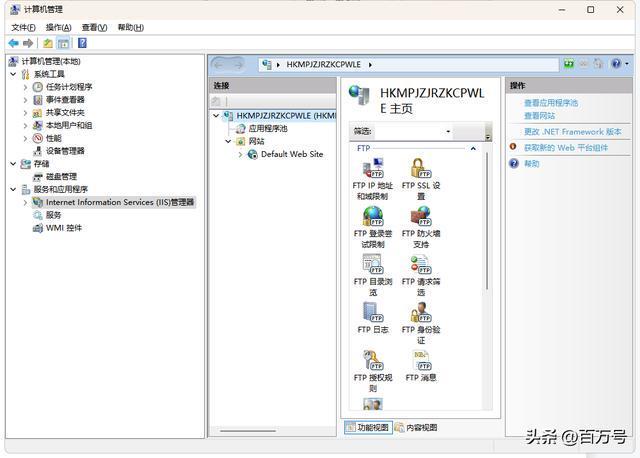Select 计算机管理(本地) root node

coord(51,61)
